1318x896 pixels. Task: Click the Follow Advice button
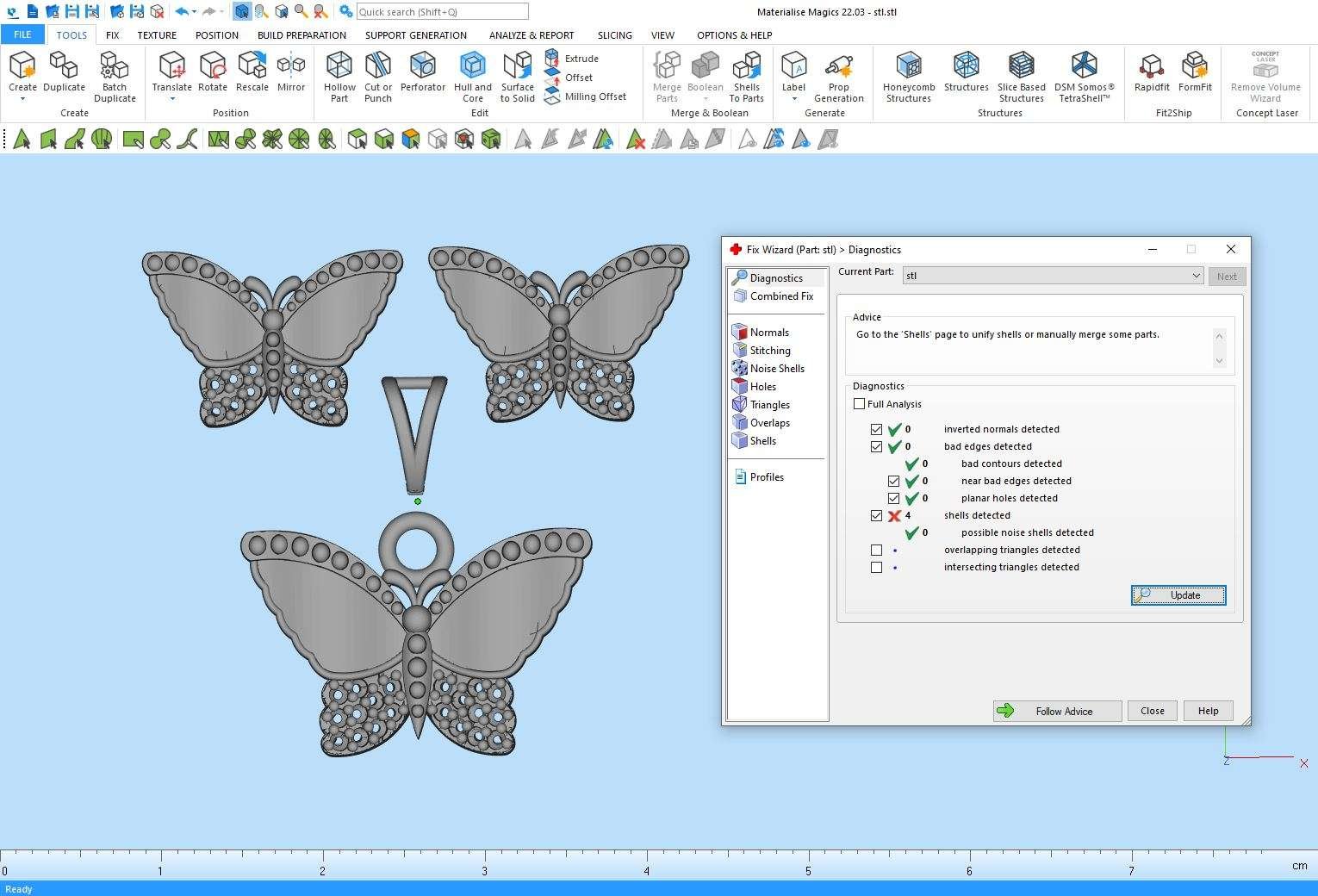[x=1057, y=711]
